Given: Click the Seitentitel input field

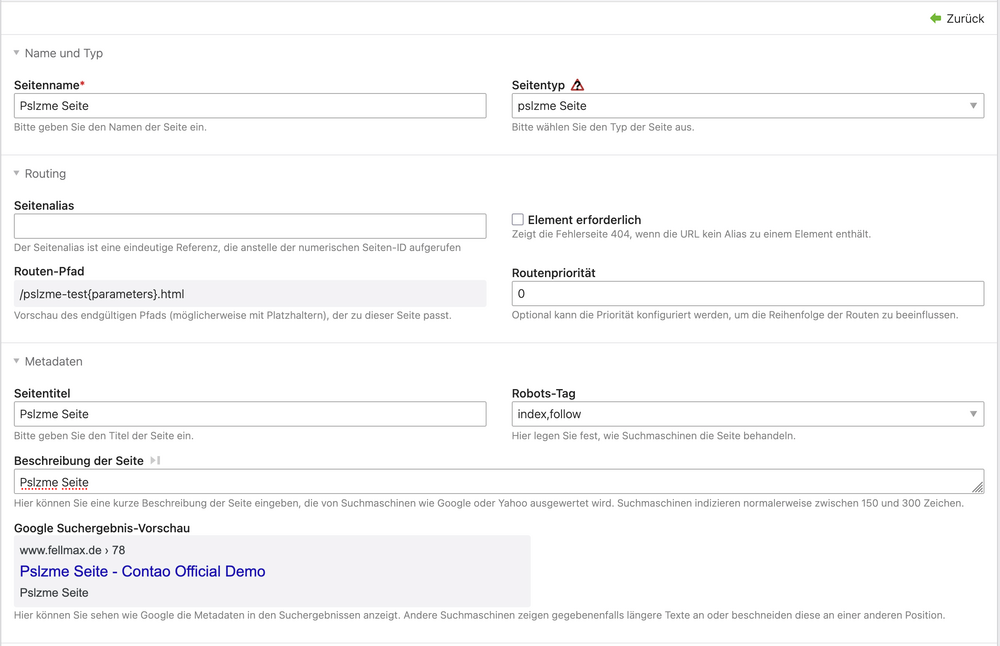Looking at the screenshot, I should click(250, 414).
